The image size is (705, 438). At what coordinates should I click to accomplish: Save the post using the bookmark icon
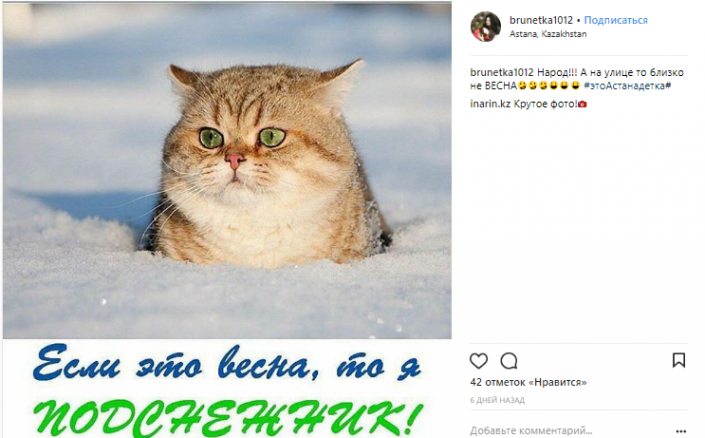[x=678, y=360]
